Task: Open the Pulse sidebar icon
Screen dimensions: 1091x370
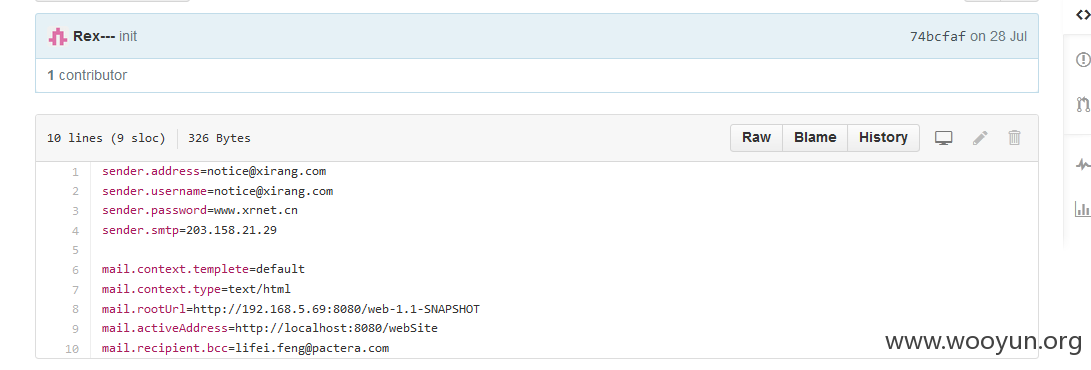Action: coord(1083,164)
